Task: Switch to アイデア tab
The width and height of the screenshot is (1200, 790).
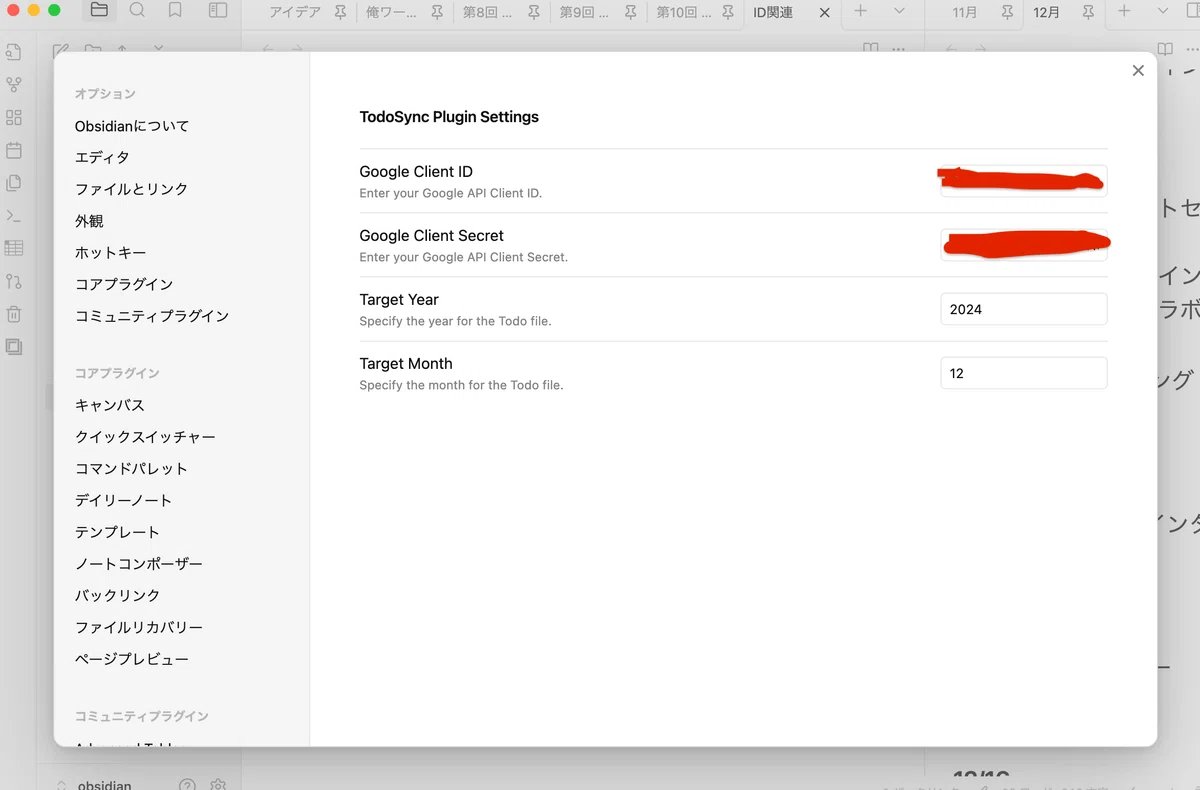Action: pyautogui.click(x=295, y=12)
